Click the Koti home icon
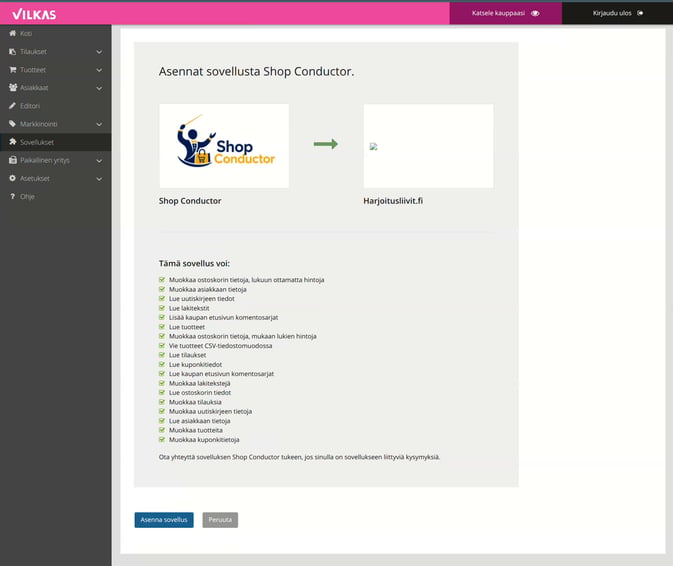This screenshot has height=566, width=673. 12,33
